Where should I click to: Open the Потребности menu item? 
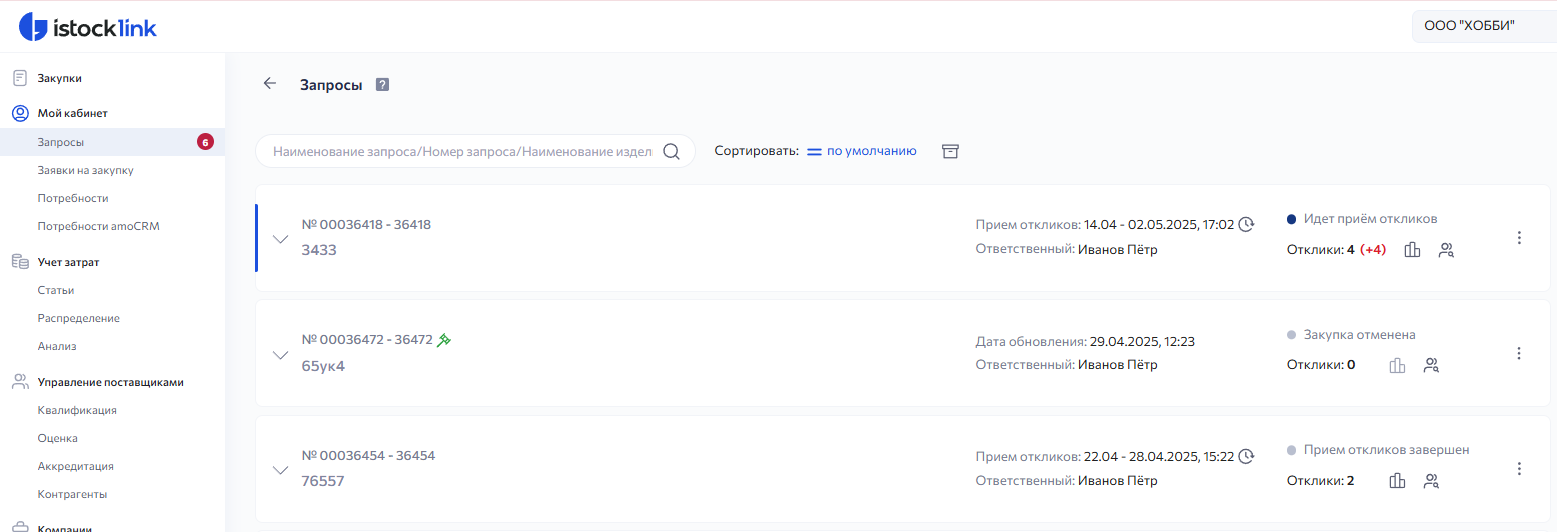point(72,198)
